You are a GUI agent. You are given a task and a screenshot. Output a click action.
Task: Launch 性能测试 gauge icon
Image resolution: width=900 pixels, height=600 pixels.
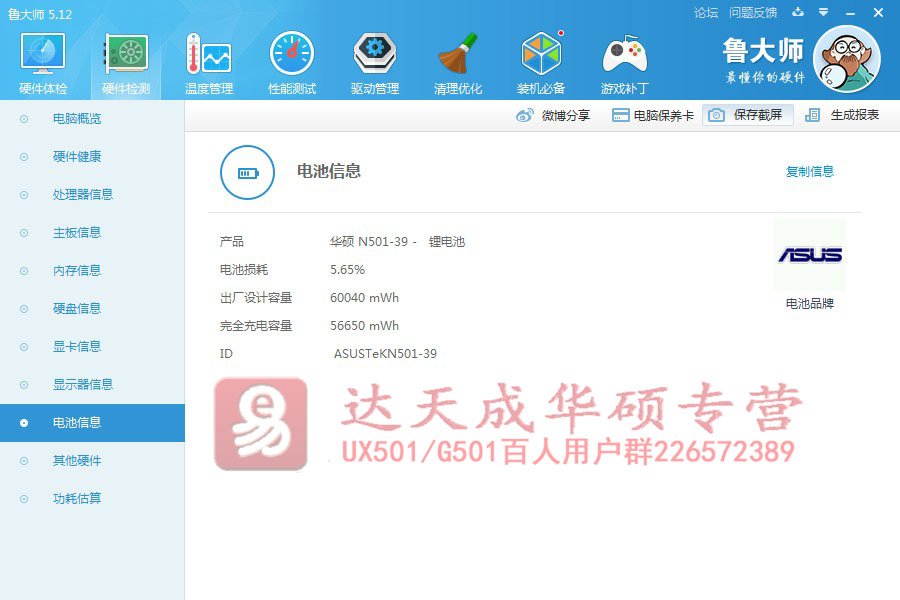tap(292, 54)
